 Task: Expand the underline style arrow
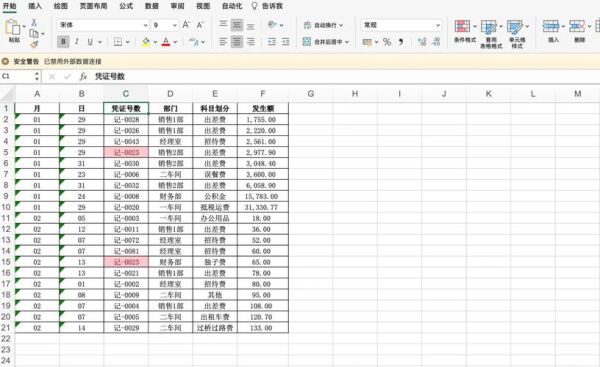[x=100, y=42]
